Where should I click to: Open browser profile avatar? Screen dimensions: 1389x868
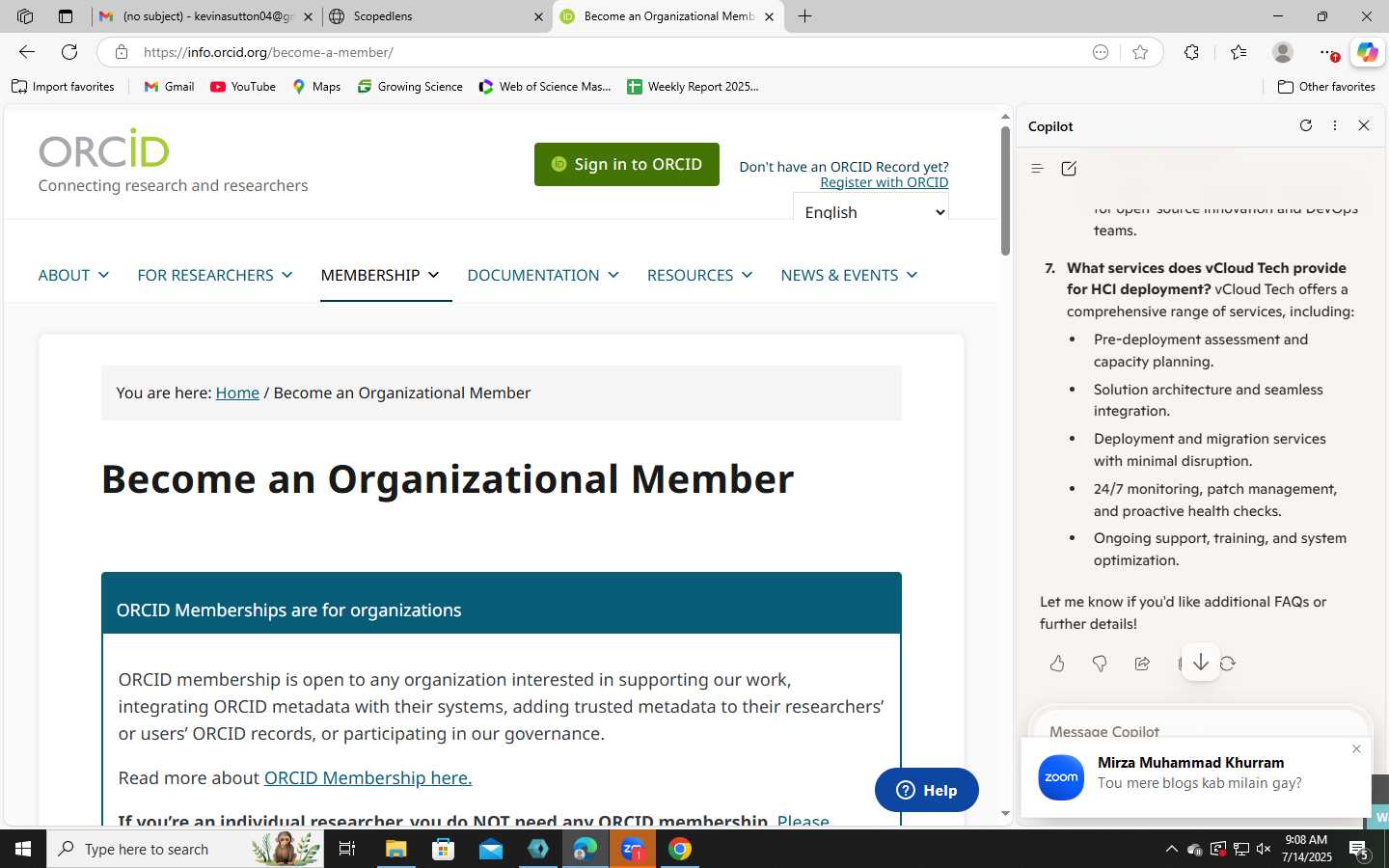click(1283, 52)
